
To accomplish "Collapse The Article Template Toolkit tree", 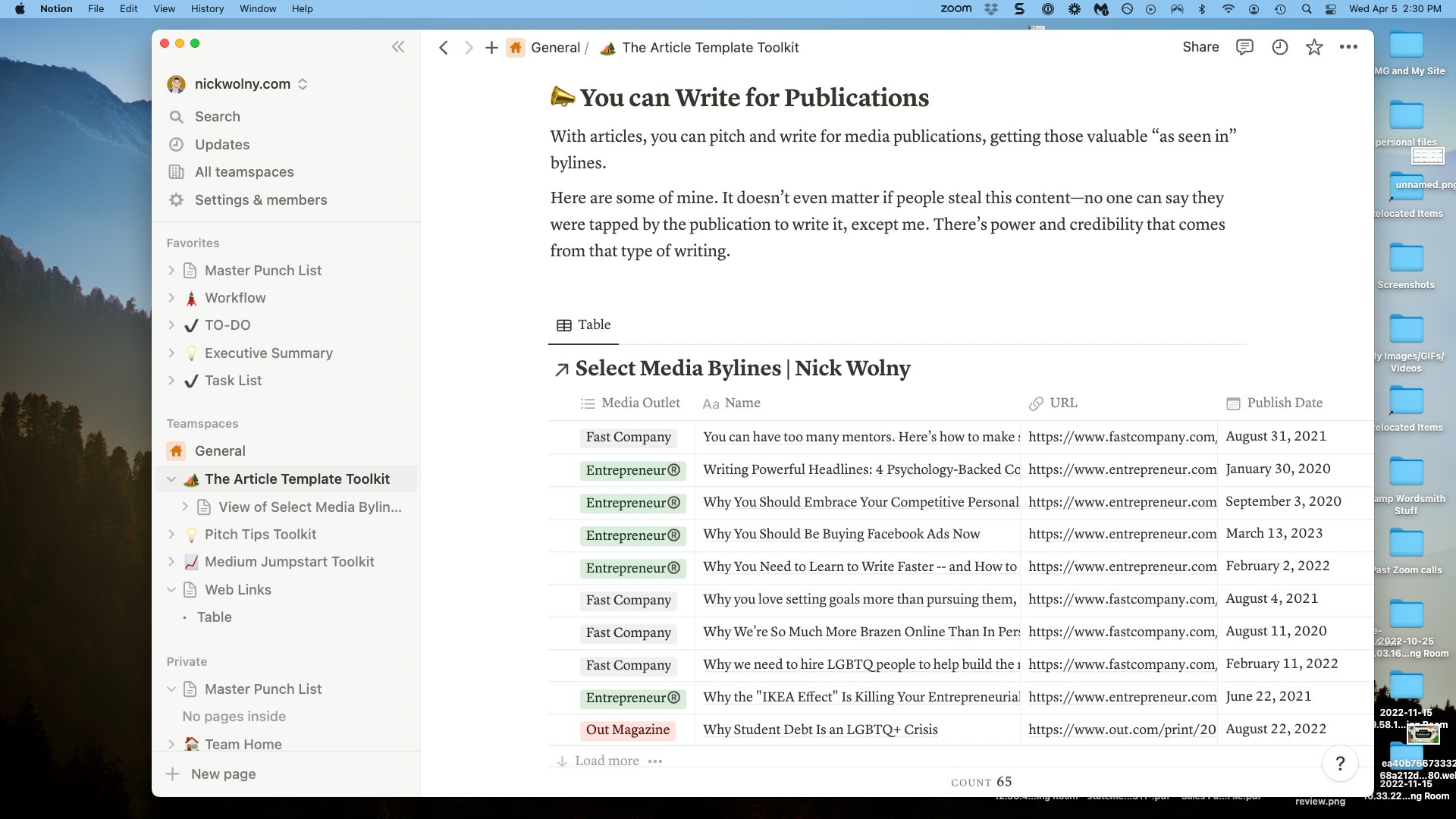I will pyautogui.click(x=171, y=479).
